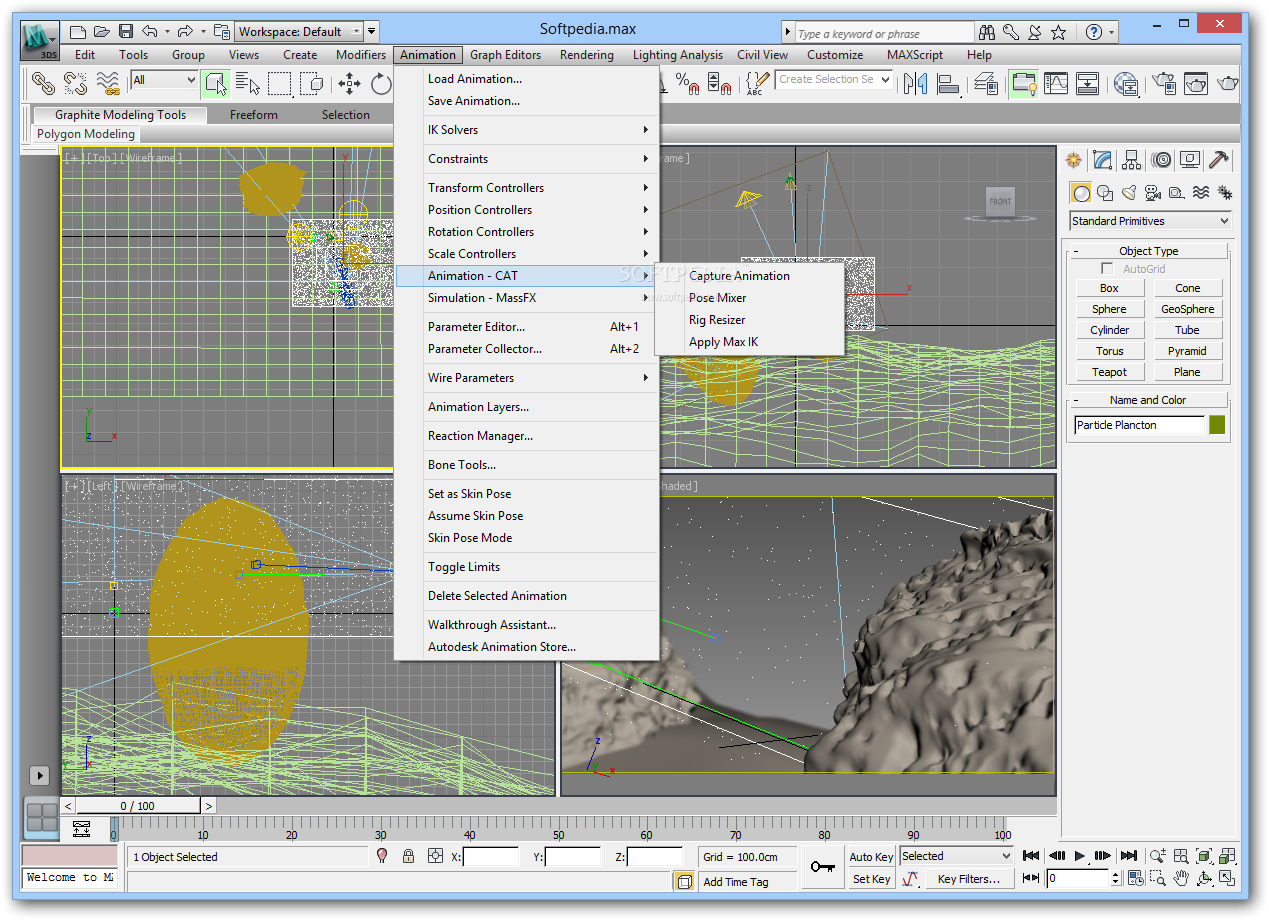Activate the Select and Rotate tool
The width and height of the screenshot is (1269, 920).
pos(381,83)
